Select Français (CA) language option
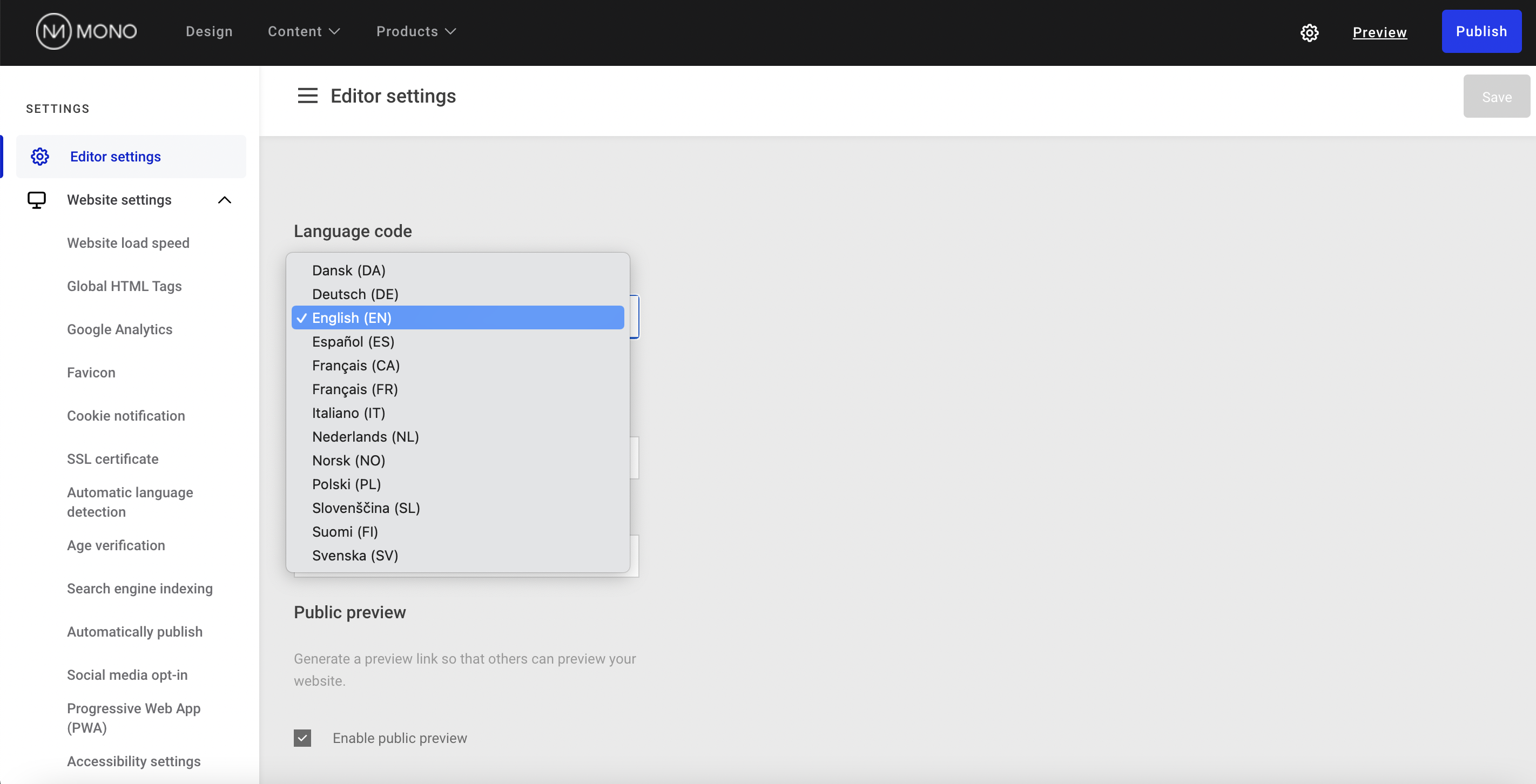The height and width of the screenshot is (784, 1536). click(457, 366)
